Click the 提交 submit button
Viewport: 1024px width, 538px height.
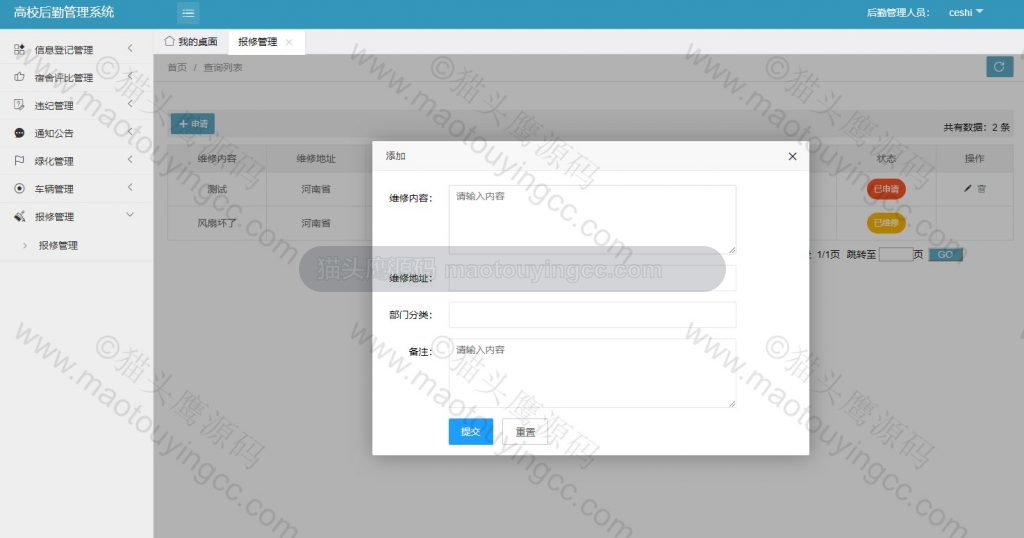(x=471, y=432)
